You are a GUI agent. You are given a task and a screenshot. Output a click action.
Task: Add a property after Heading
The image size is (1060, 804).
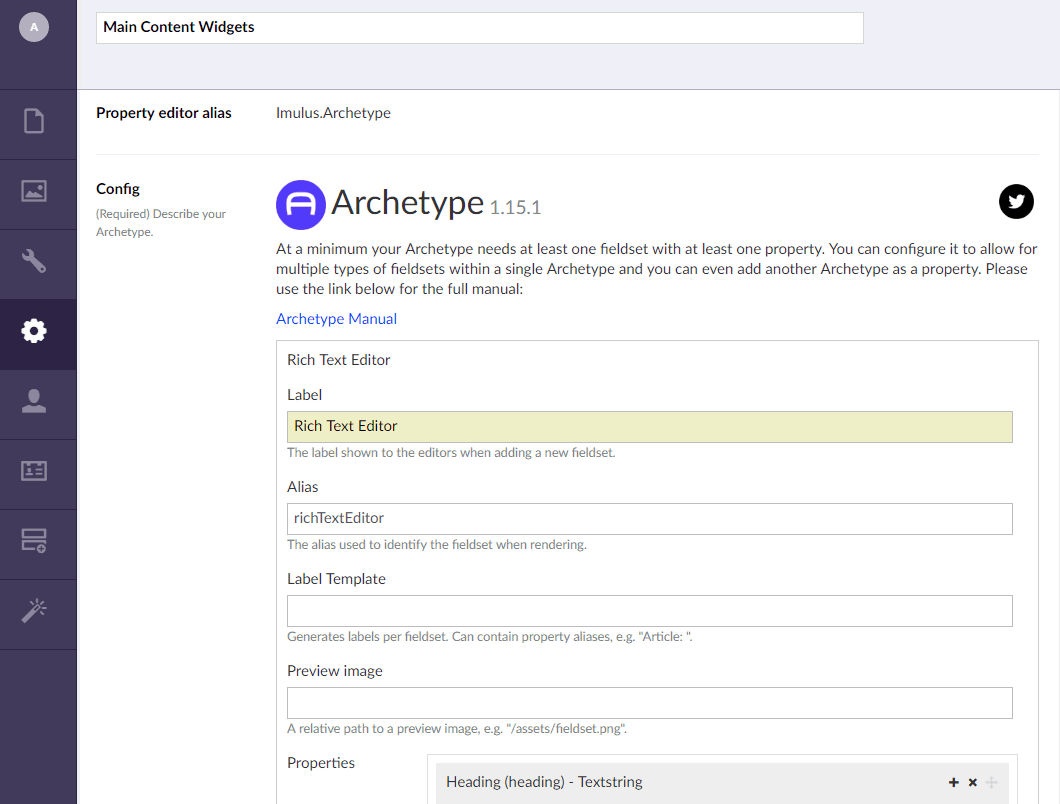954,782
